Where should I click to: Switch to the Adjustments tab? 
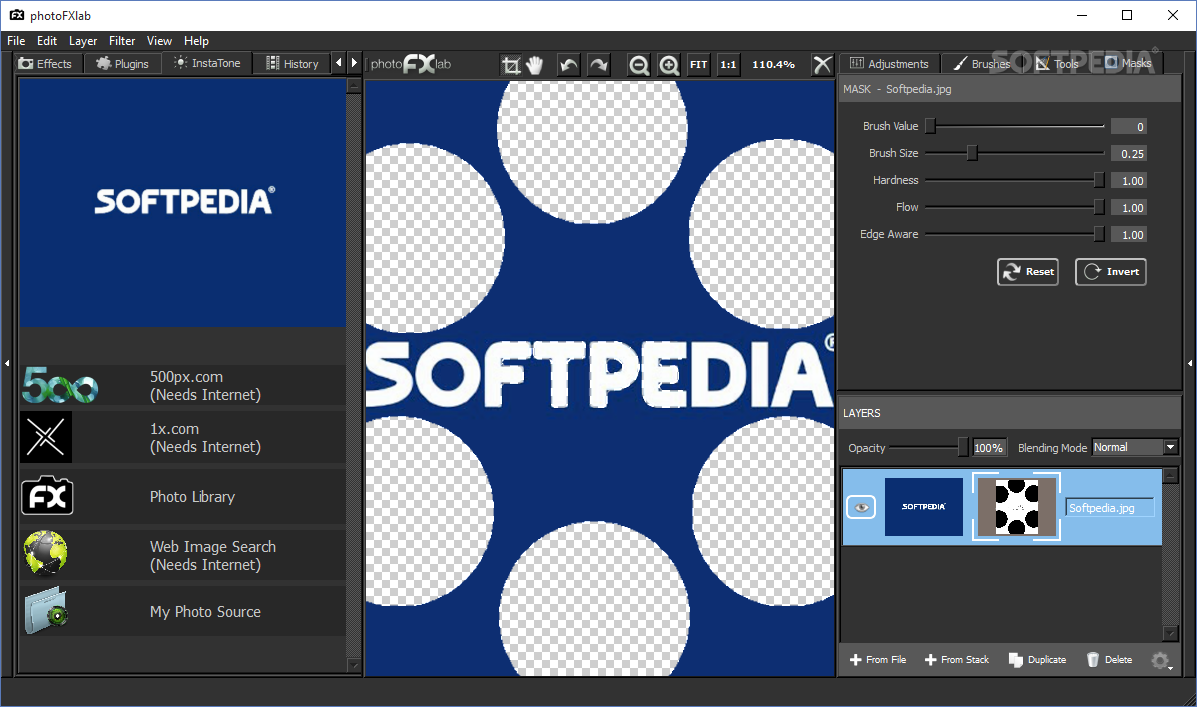tap(889, 63)
